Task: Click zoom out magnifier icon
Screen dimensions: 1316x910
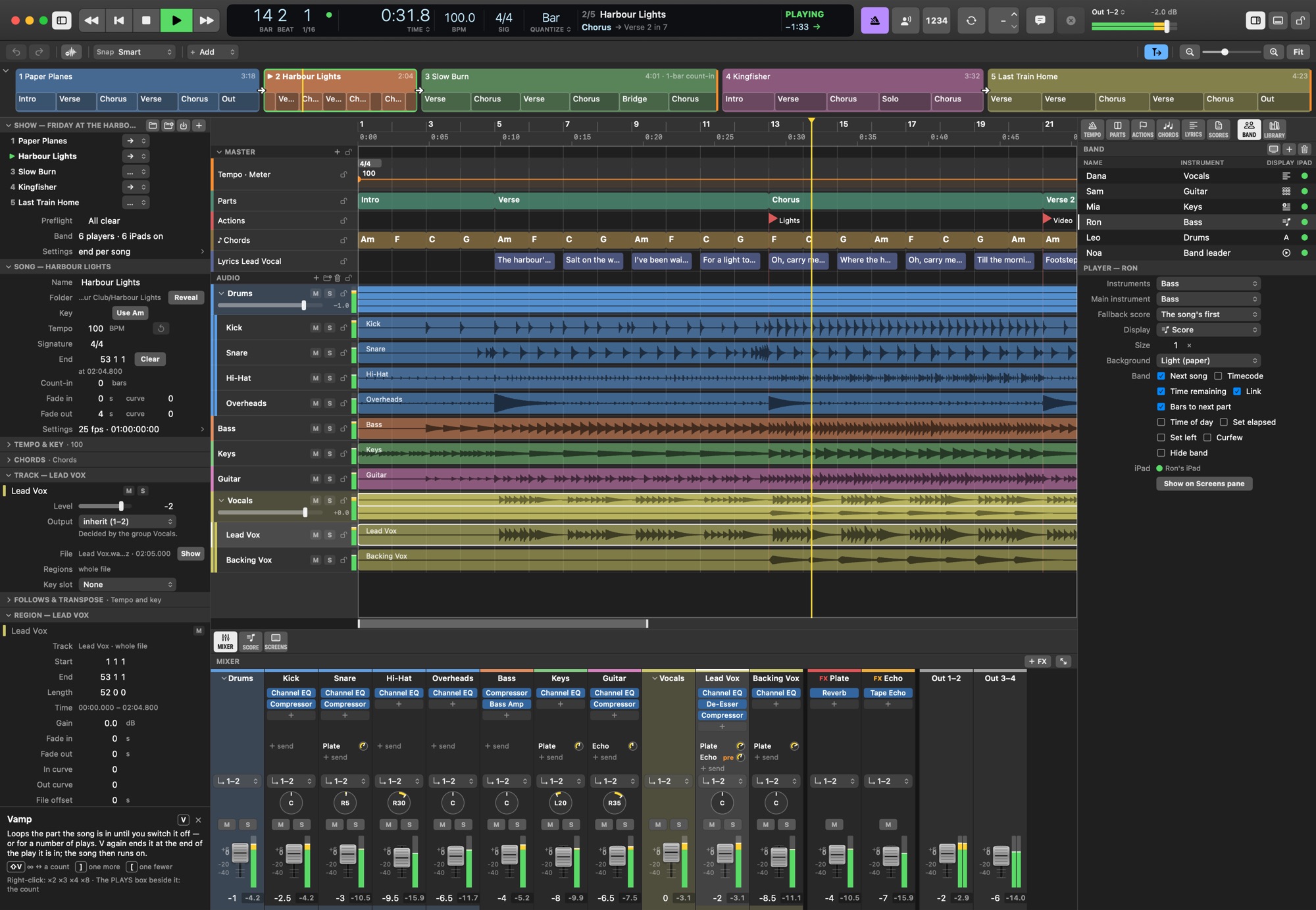Action: click(x=1190, y=52)
